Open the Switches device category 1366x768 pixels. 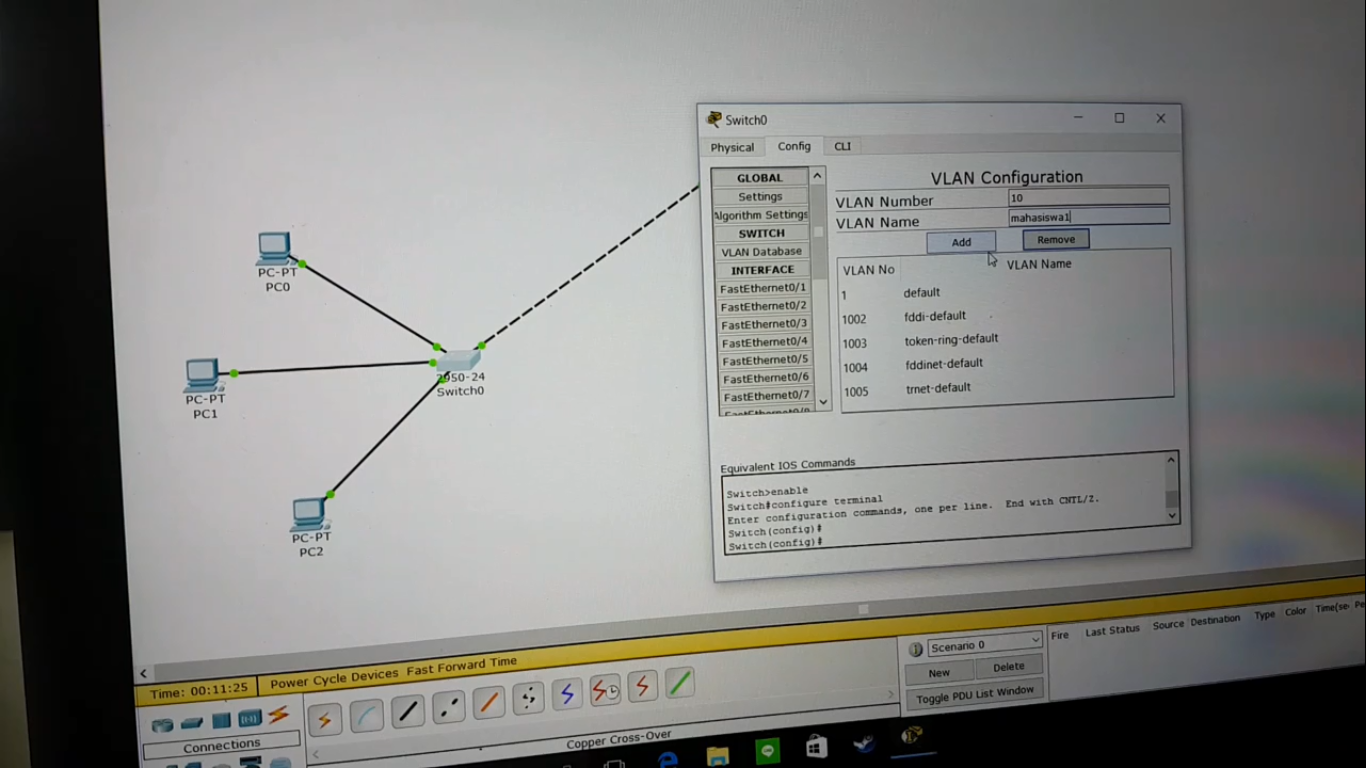point(192,722)
